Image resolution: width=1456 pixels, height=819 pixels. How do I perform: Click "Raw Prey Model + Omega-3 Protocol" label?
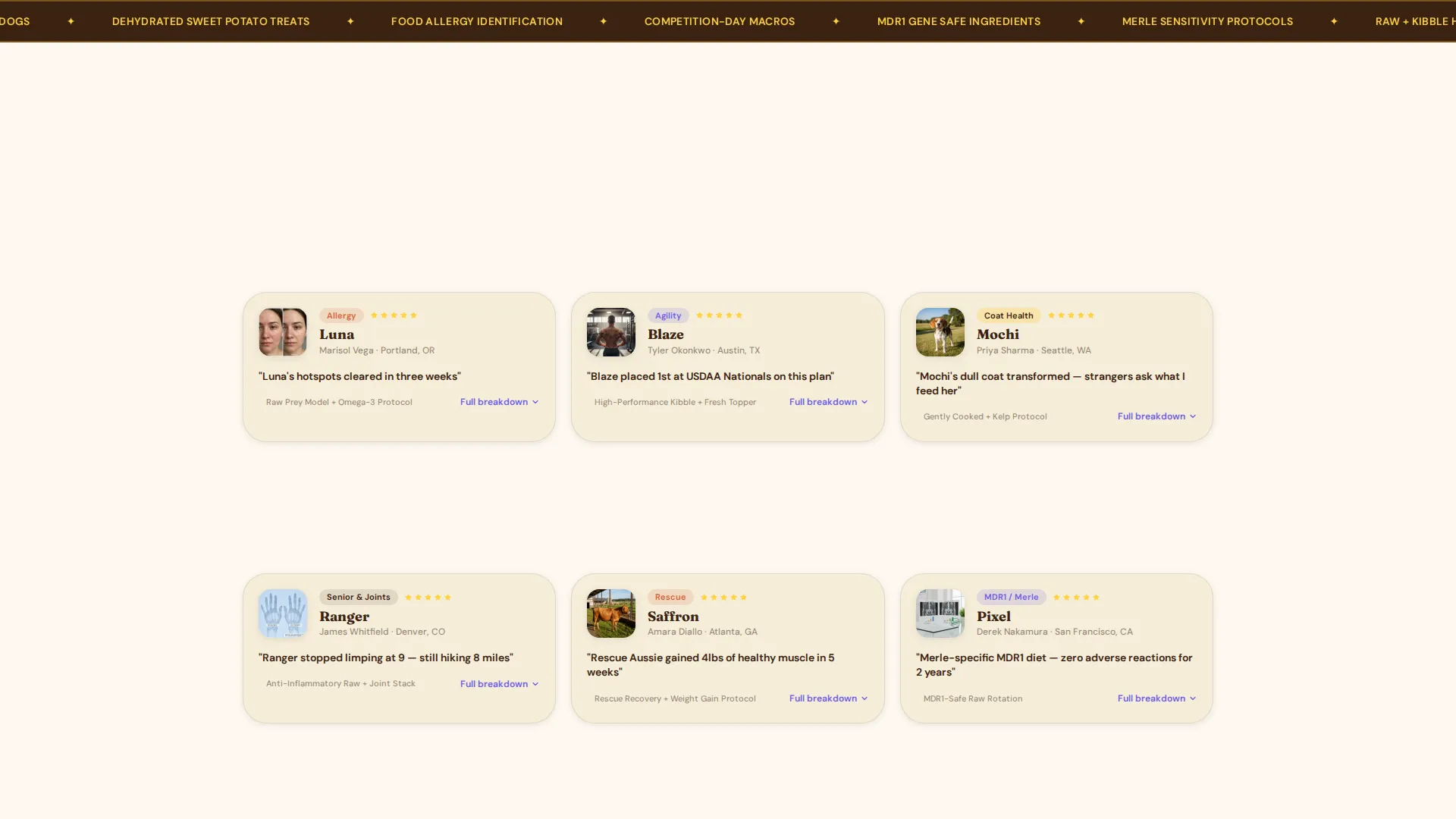(x=339, y=402)
